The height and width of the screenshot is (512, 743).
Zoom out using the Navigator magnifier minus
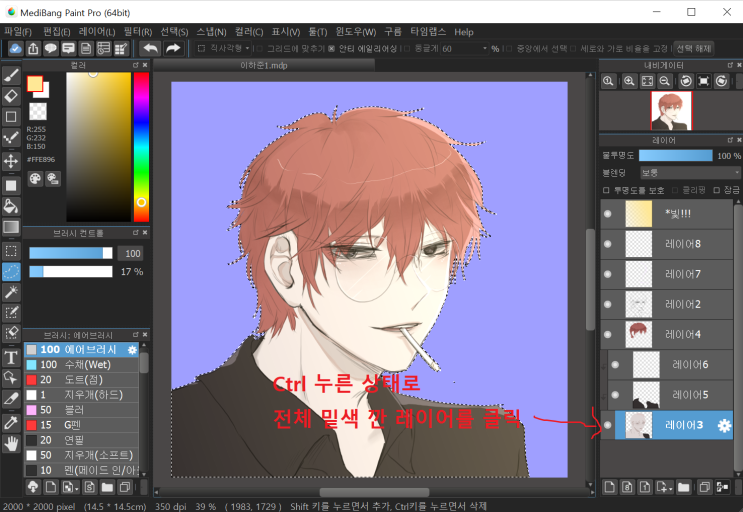click(665, 81)
